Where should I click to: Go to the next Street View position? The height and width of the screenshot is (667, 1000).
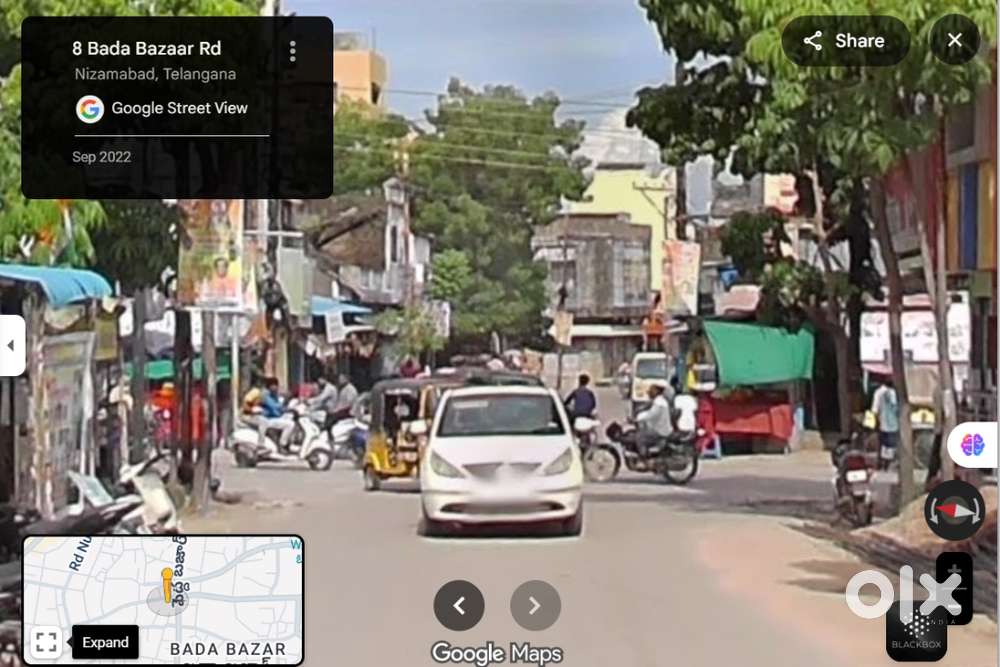coord(535,605)
